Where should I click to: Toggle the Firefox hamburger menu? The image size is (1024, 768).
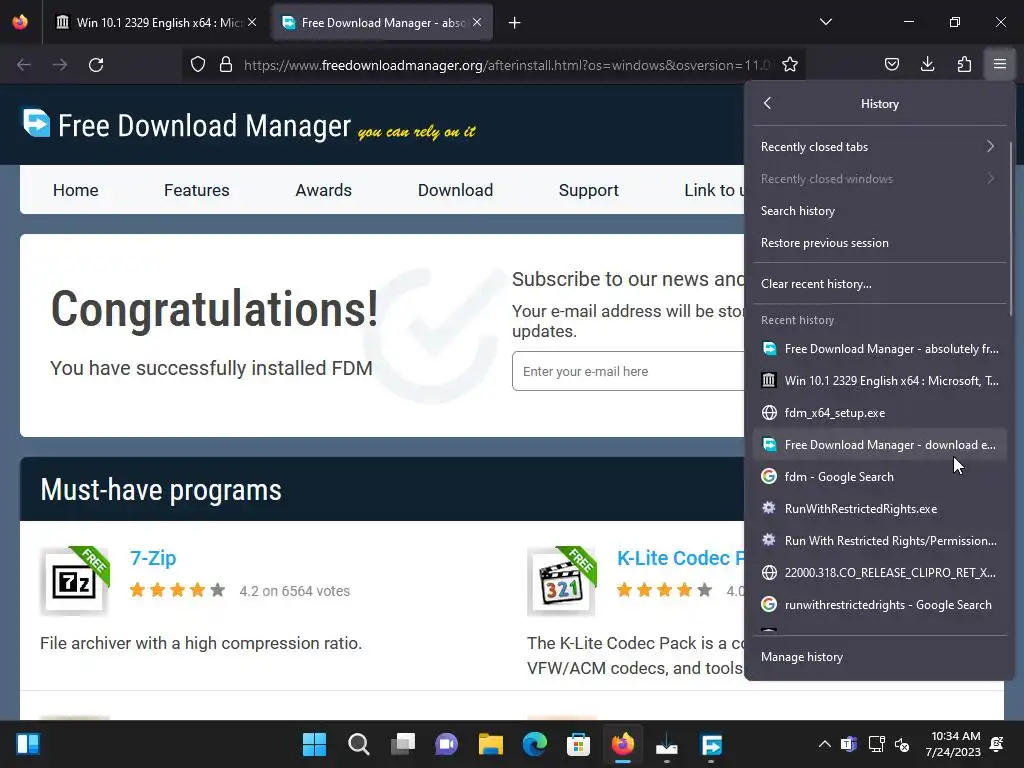tap(1000, 64)
